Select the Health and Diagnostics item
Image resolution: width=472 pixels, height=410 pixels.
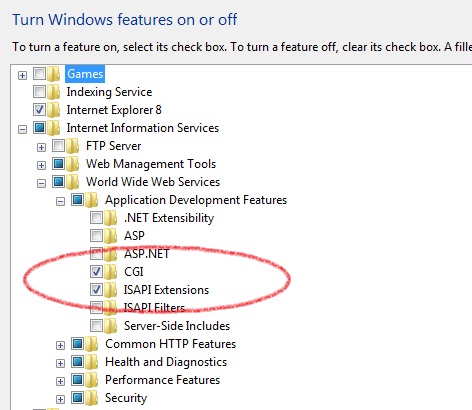166,362
